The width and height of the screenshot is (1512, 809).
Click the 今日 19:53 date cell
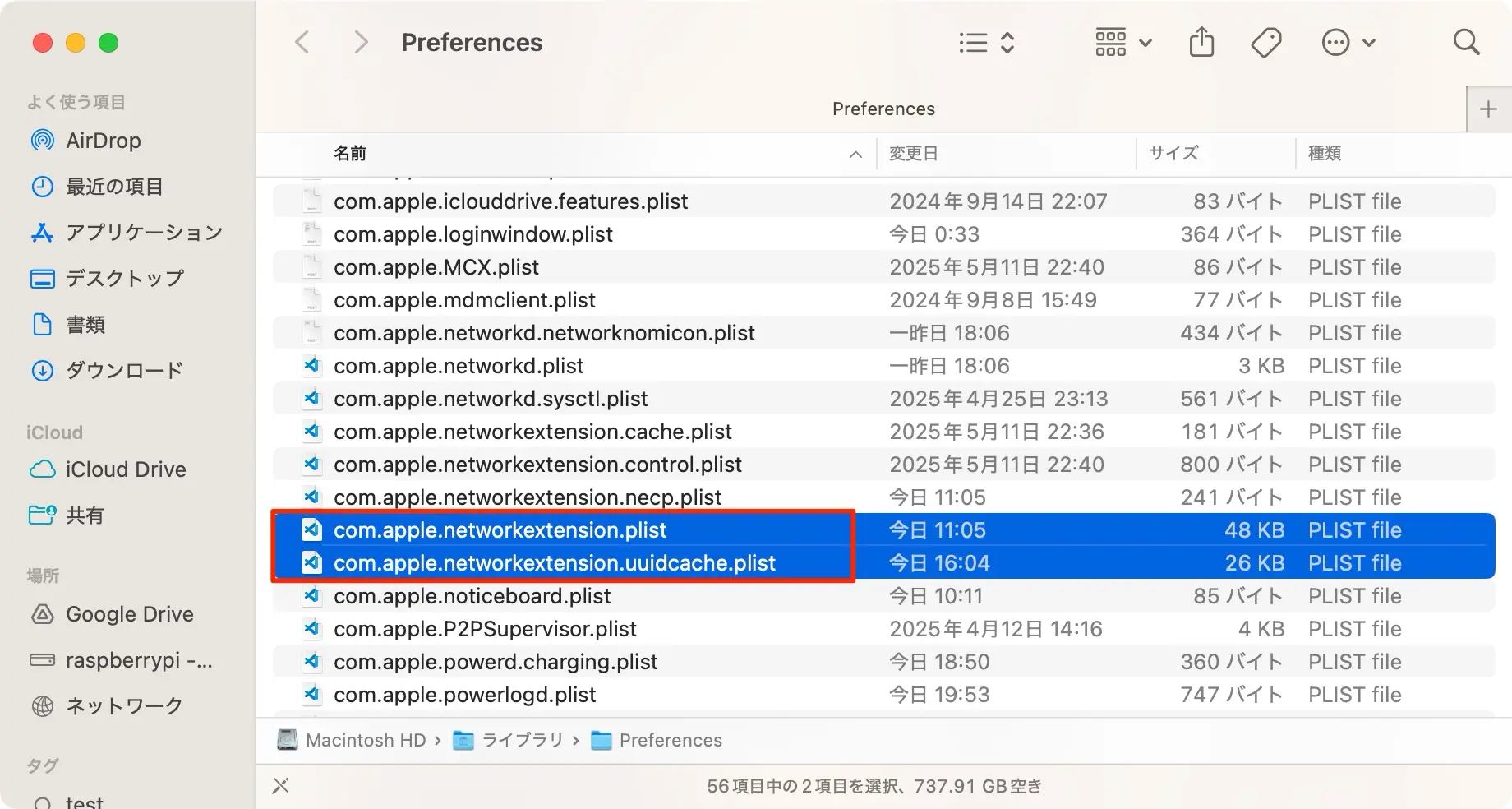click(939, 695)
